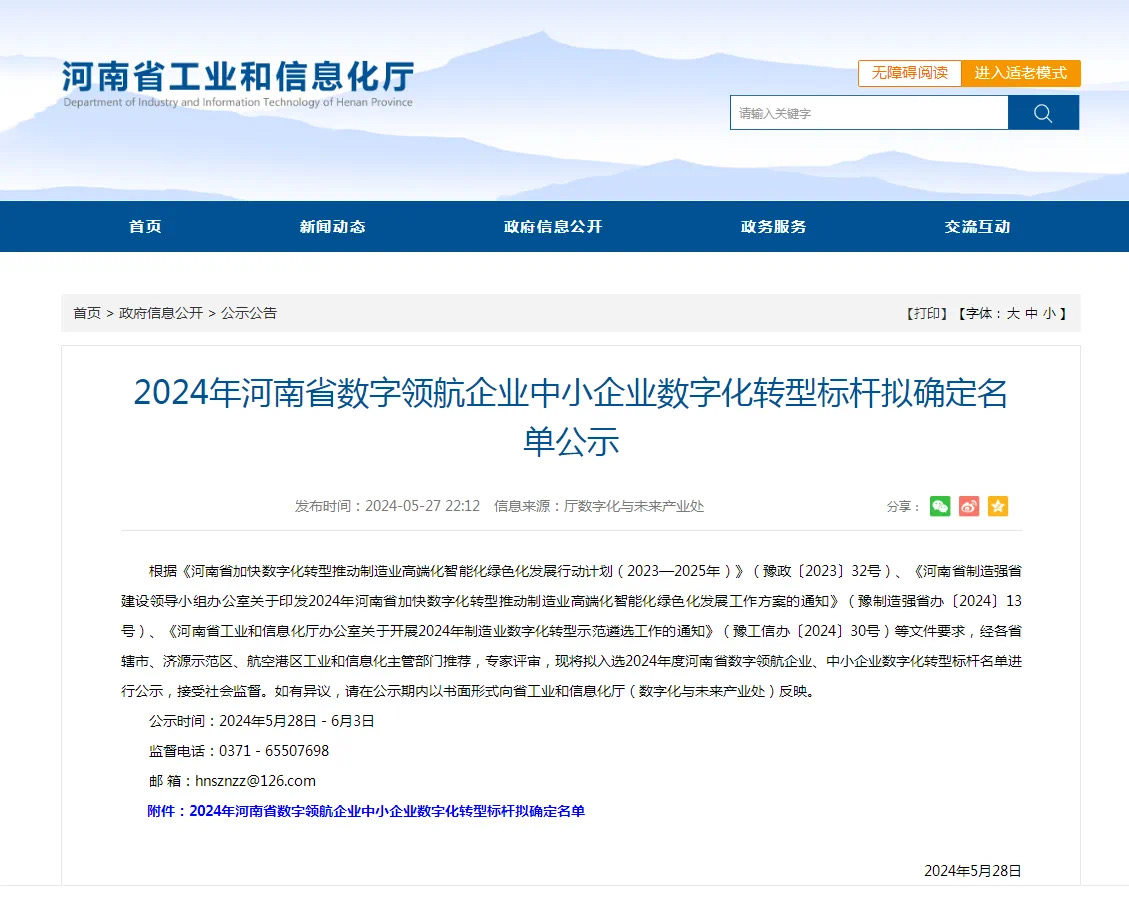Go to 公示公告 in the breadcrumb
The width and height of the screenshot is (1129, 909).
(x=249, y=313)
